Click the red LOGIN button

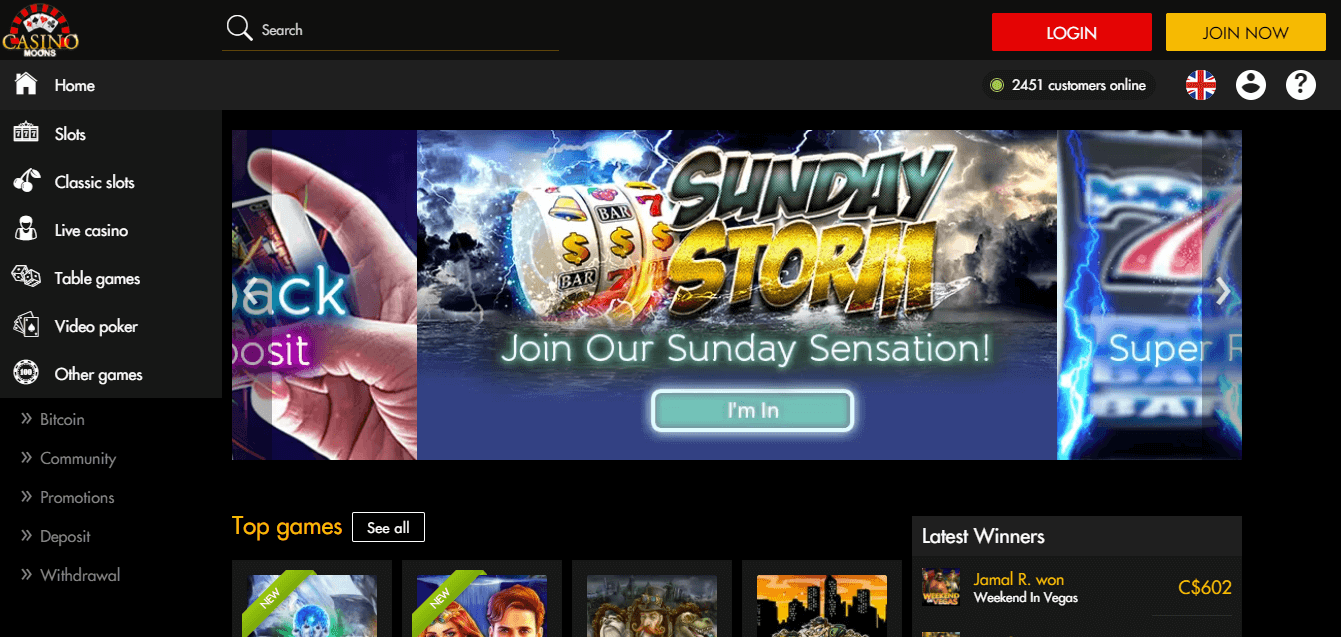click(1072, 32)
